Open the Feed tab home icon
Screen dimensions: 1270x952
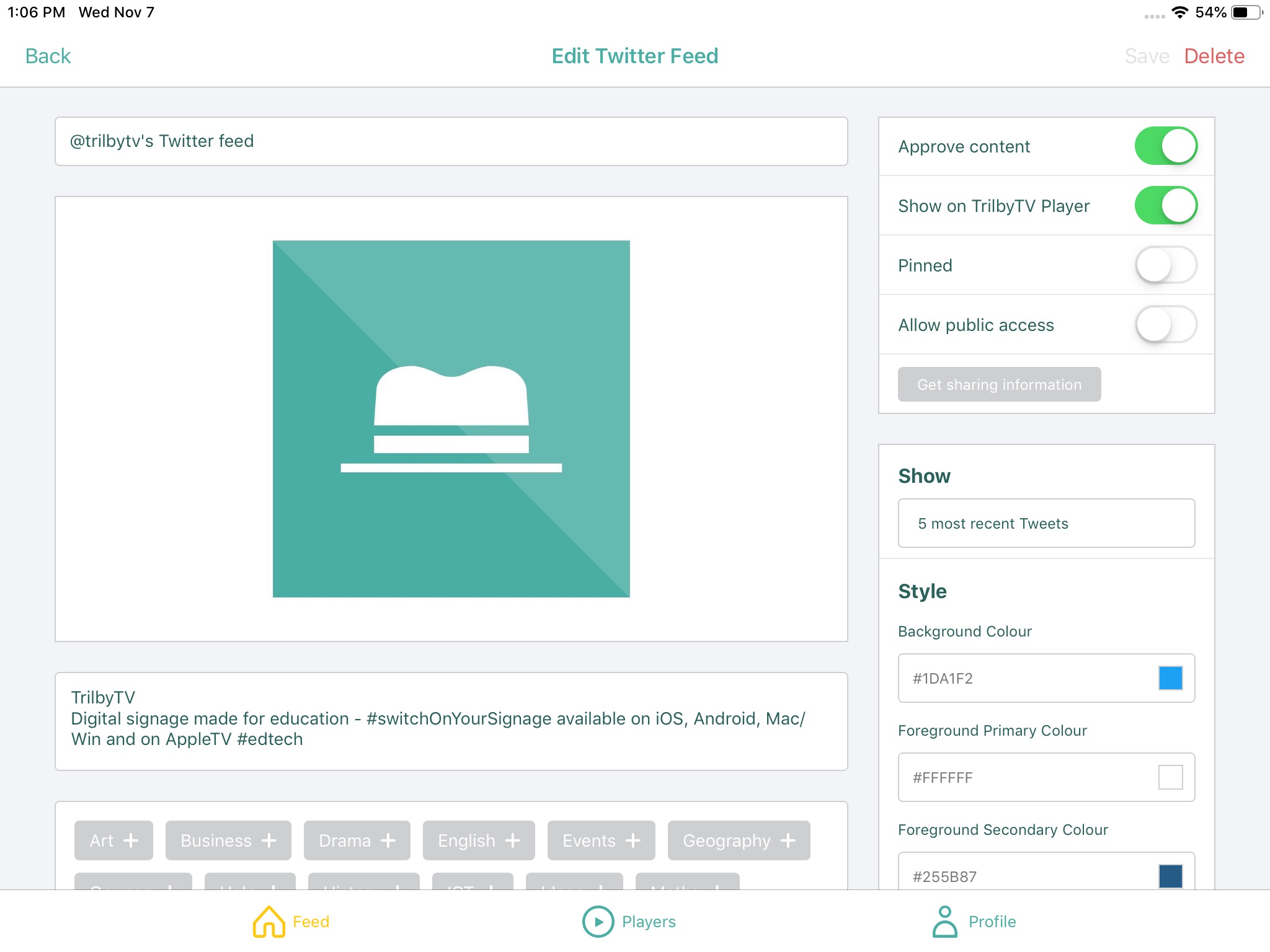(269, 922)
